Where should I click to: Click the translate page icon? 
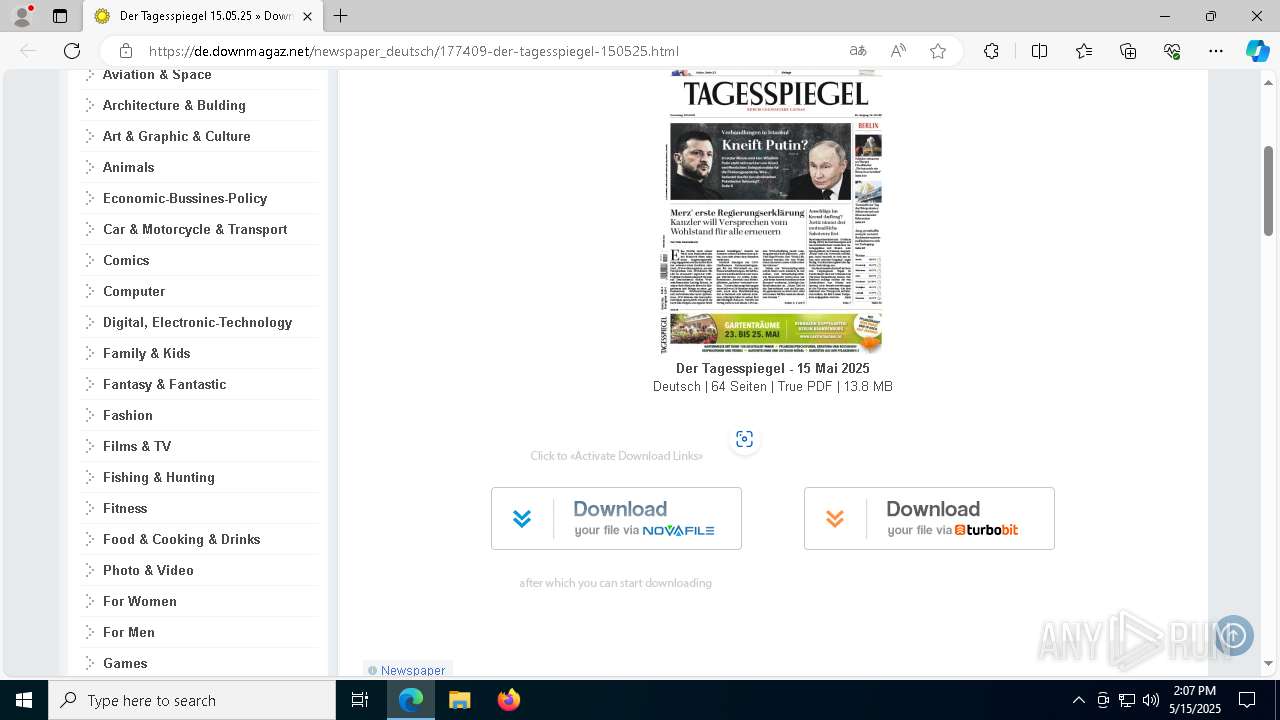click(858, 51)
